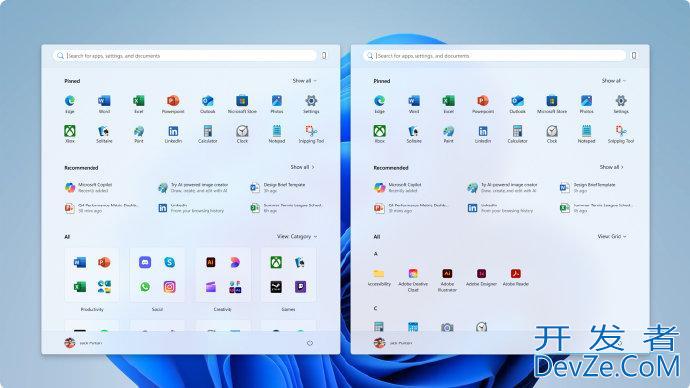This screenshot has width=690, height=388.
Task: Open the View: Grid dropdown in right menu
Action: 612,237
